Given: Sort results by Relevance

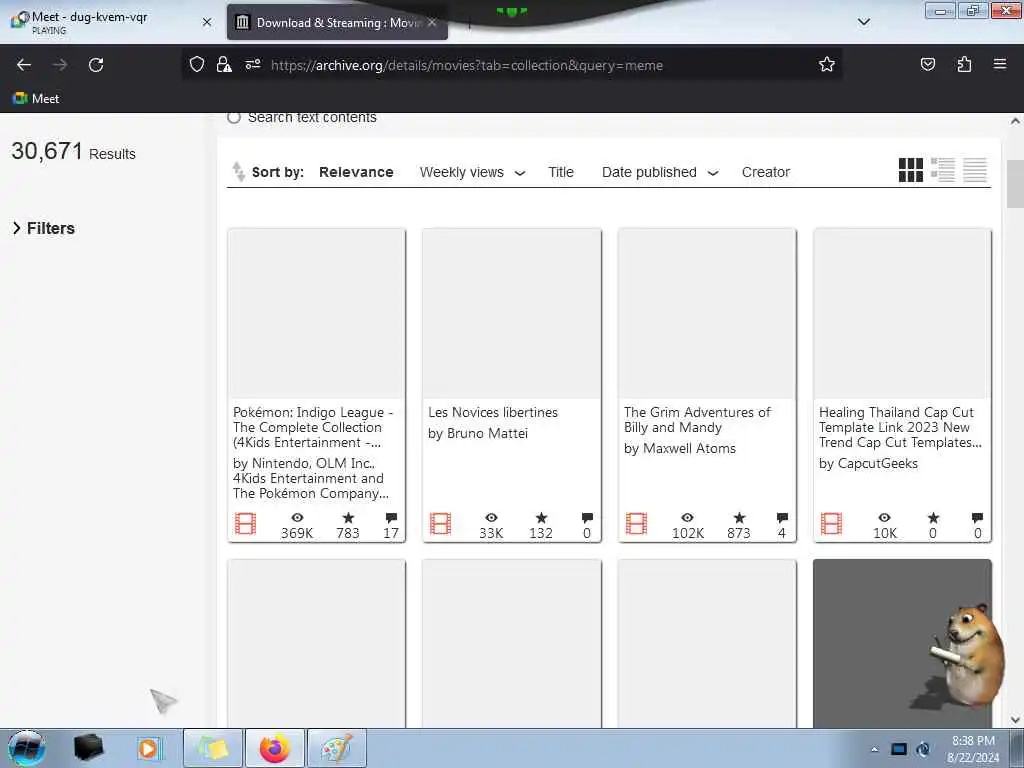Looking at the screenshot, I should pos(356,172).
